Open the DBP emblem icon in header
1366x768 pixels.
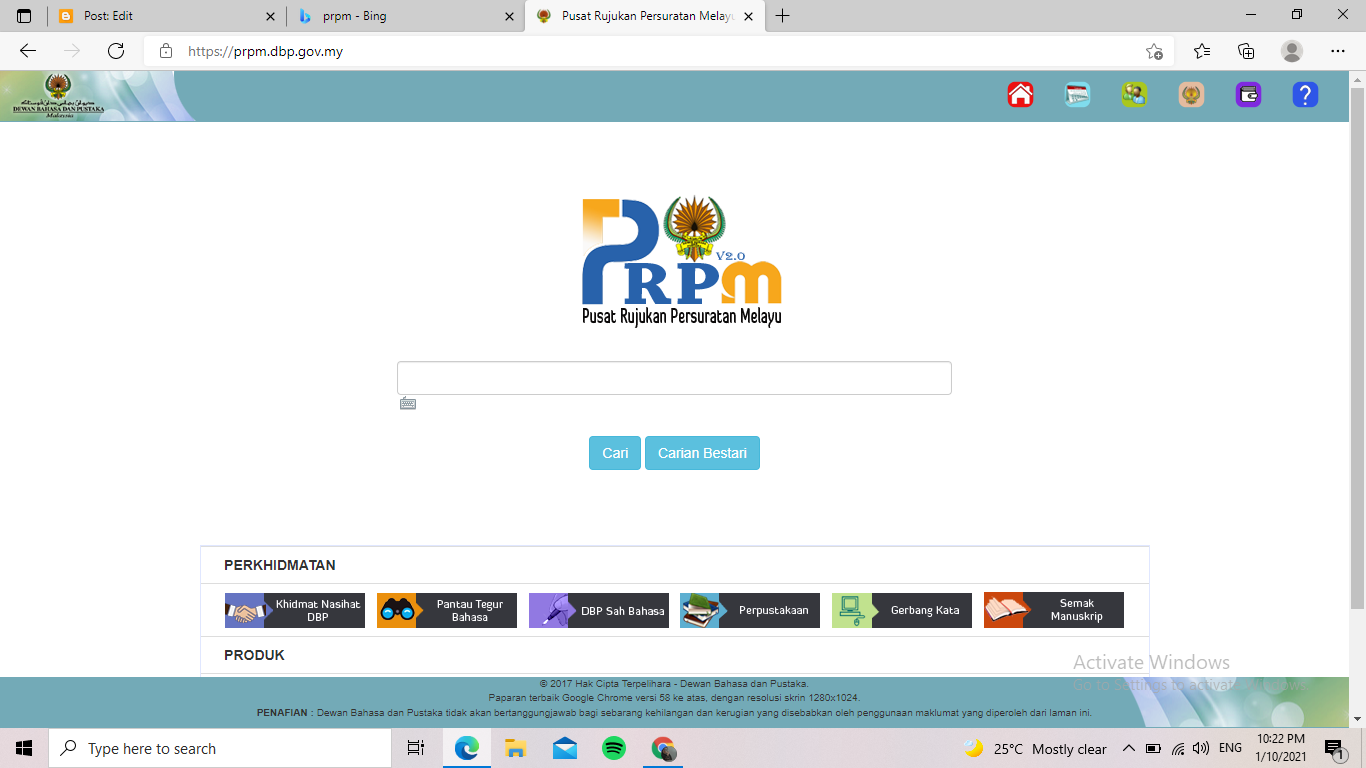click(1191, 95)
